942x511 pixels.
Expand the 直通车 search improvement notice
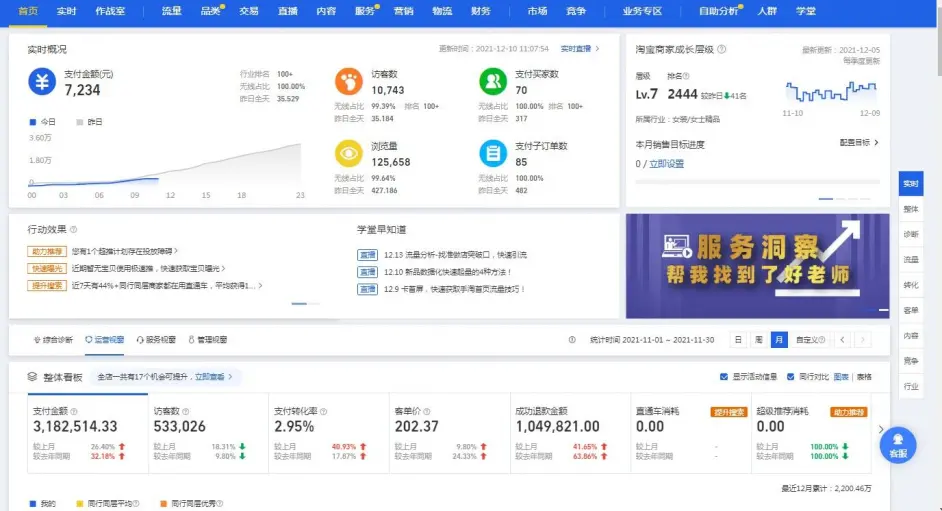click(167, 286)
